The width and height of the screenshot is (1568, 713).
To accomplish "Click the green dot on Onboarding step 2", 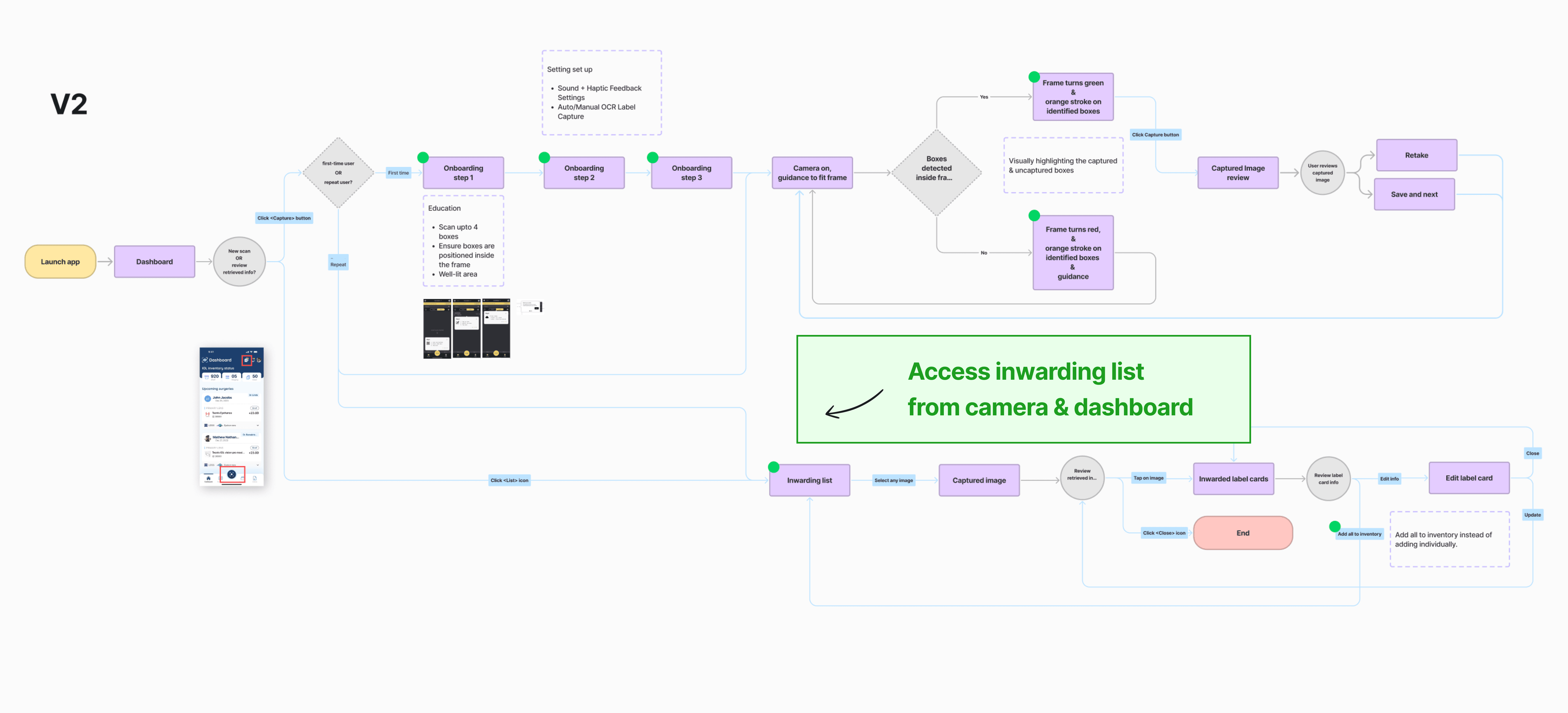I will 544,158.
